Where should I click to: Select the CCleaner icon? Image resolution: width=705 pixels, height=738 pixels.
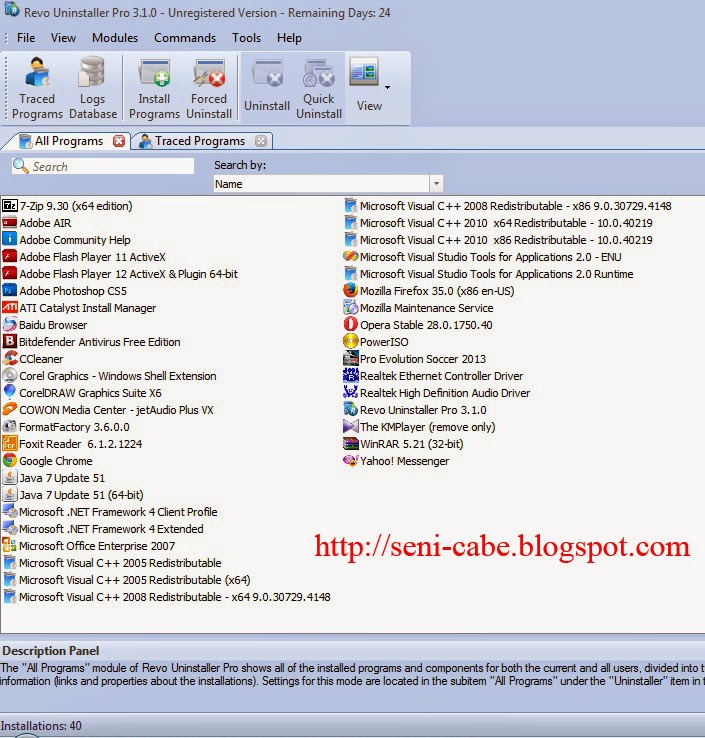point(9,359)
